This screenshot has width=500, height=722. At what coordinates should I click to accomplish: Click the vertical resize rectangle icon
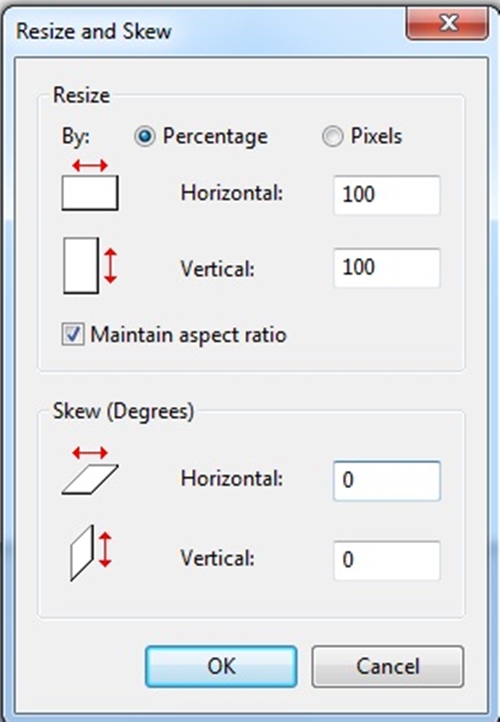tap(90, 266)
